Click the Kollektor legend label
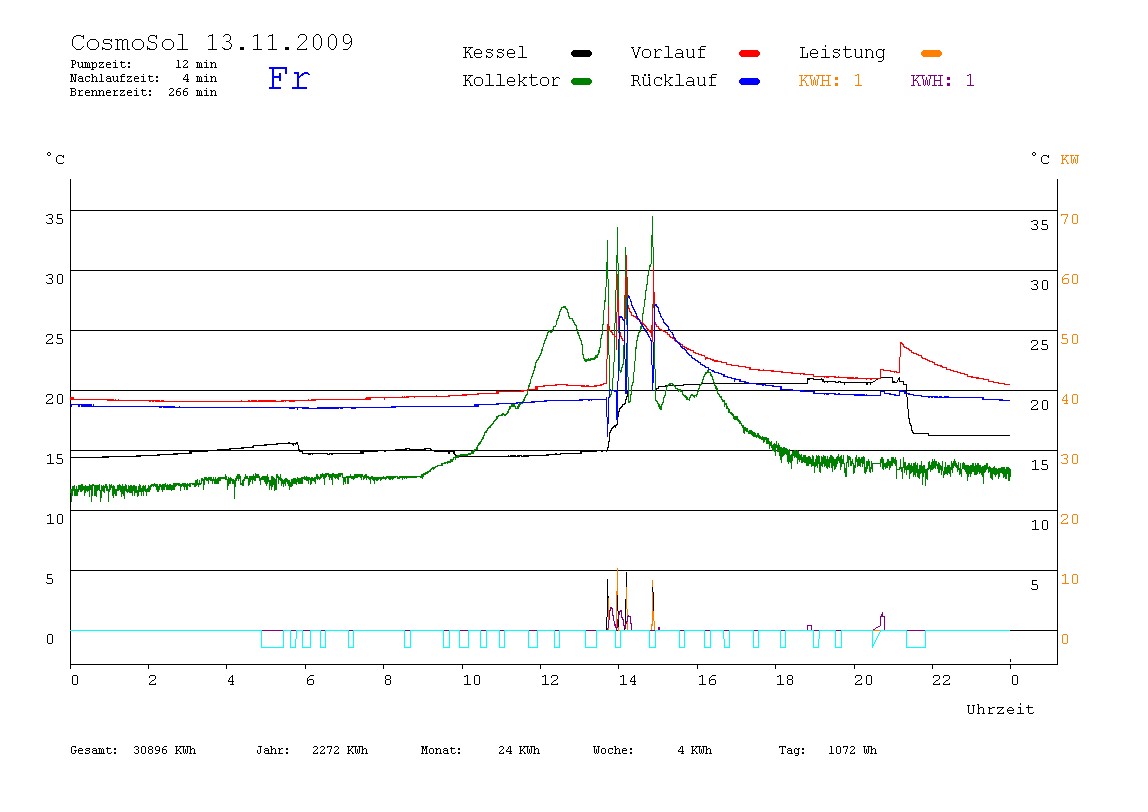Viewport: 1148px width, 812px height. (511, 81)
